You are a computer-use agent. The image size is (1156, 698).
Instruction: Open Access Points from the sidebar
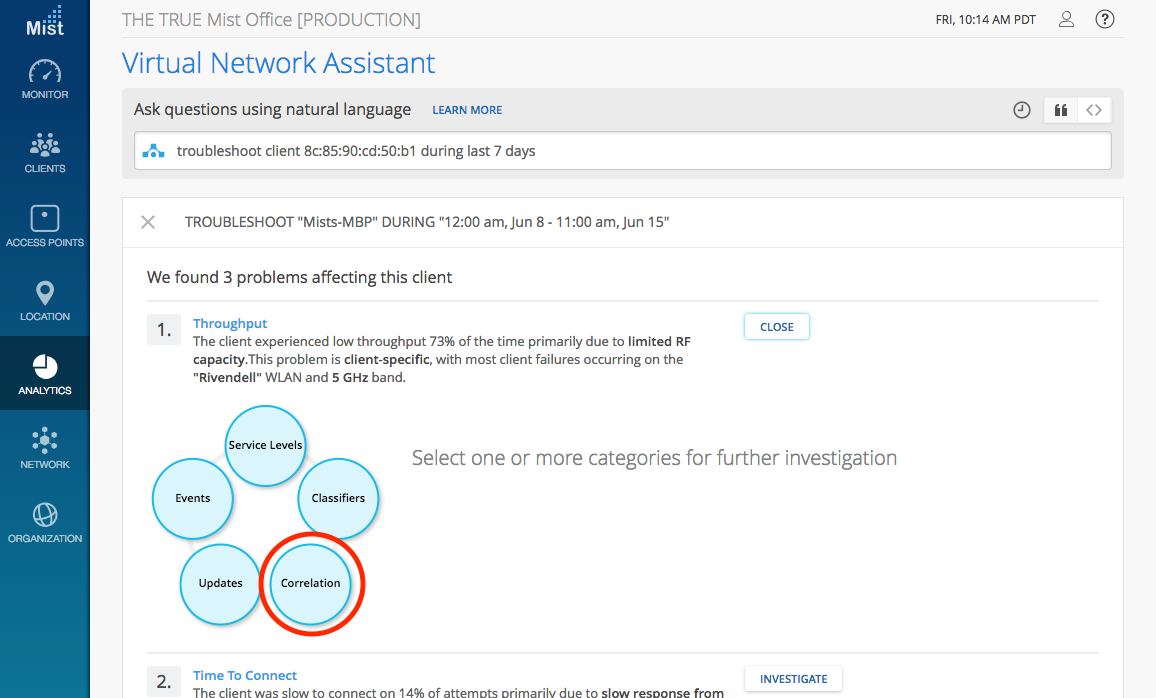[x=45, y=228]
